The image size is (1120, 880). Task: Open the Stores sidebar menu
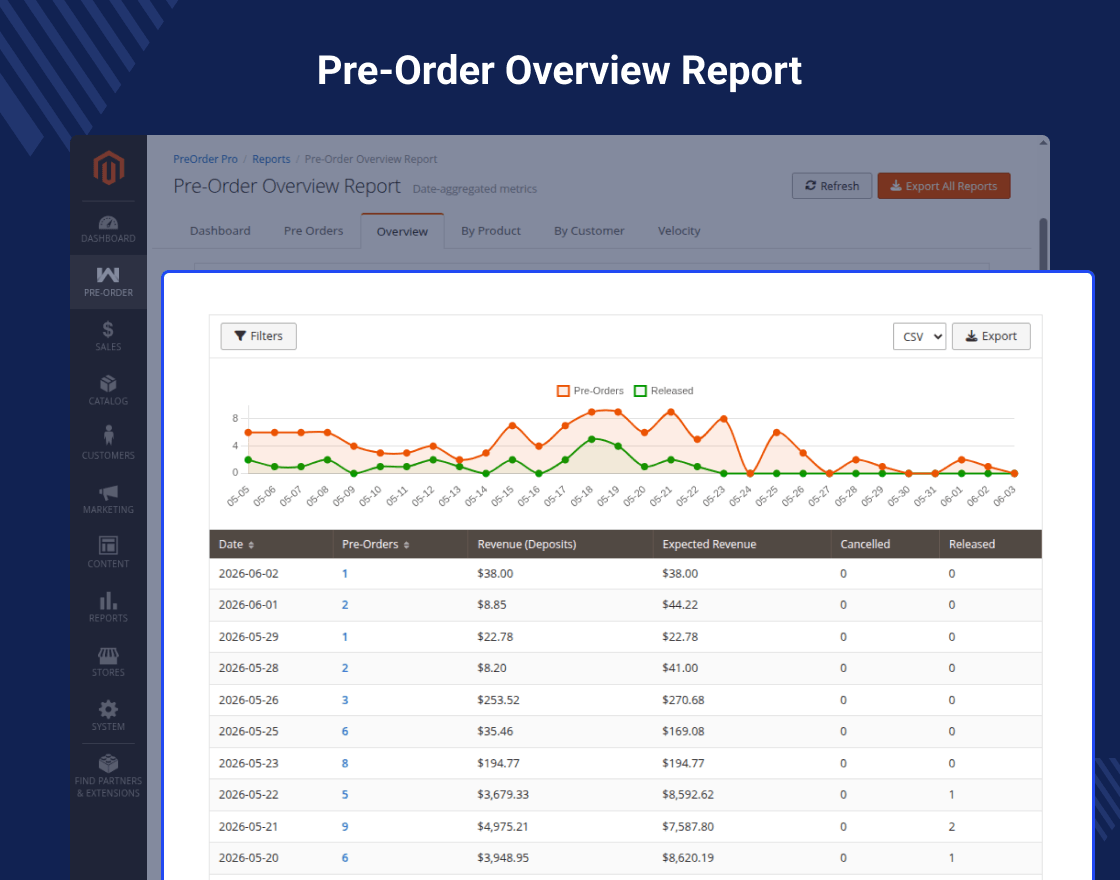[x=109, y=661]
